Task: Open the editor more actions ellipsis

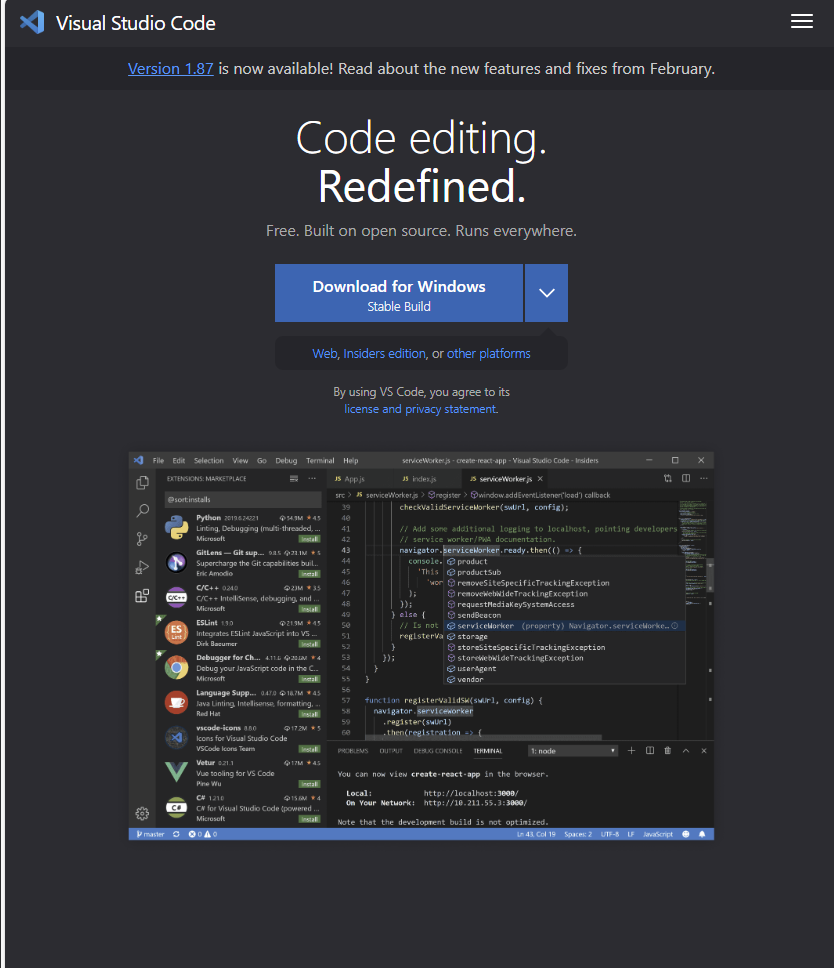Action: (704, 478)
